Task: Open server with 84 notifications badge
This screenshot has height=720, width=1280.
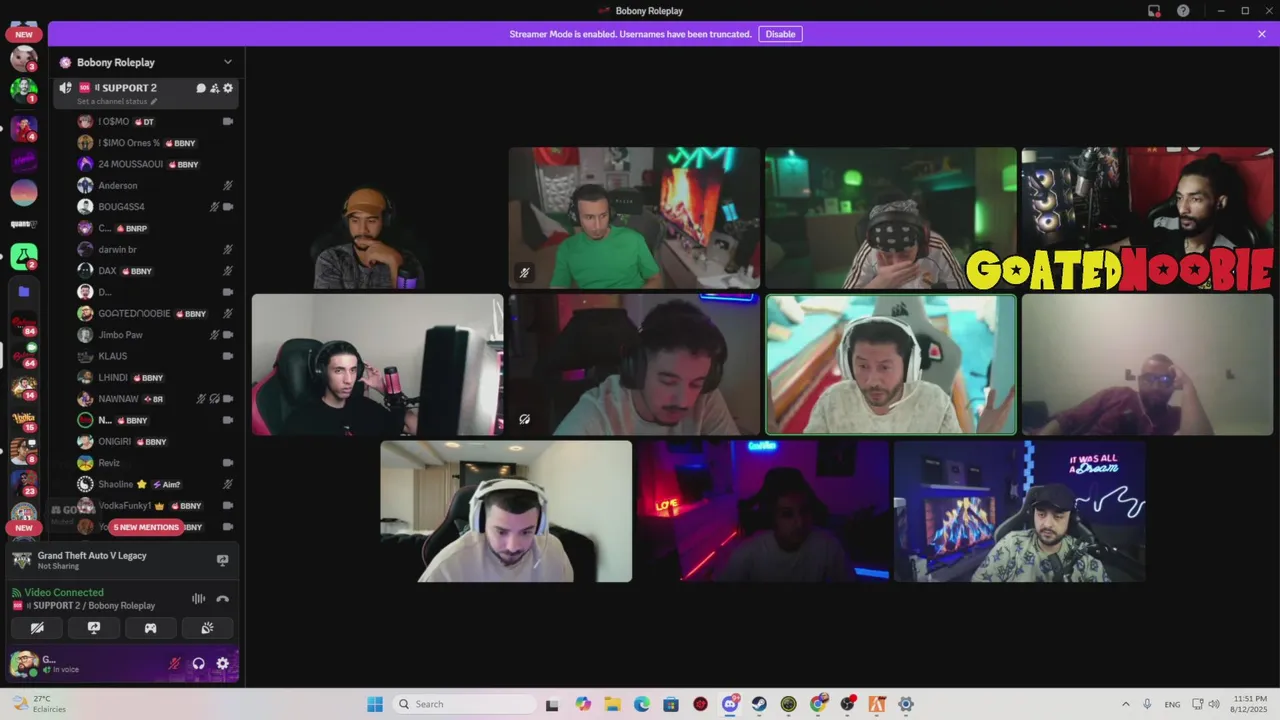Action: [24, 323]
